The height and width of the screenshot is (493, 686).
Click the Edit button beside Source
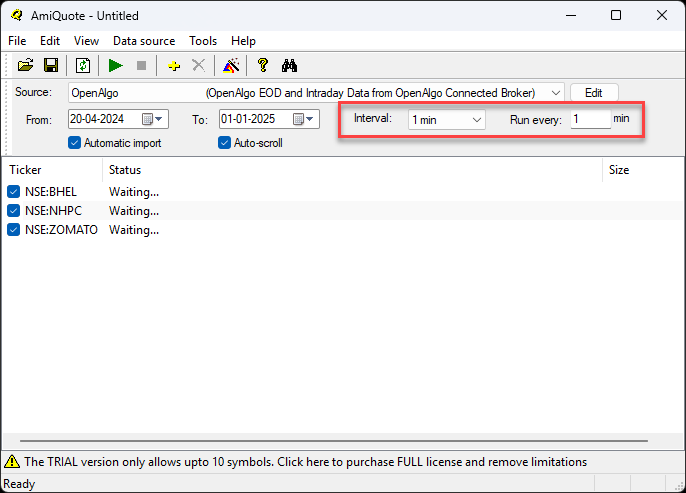[x=594, y=93]
